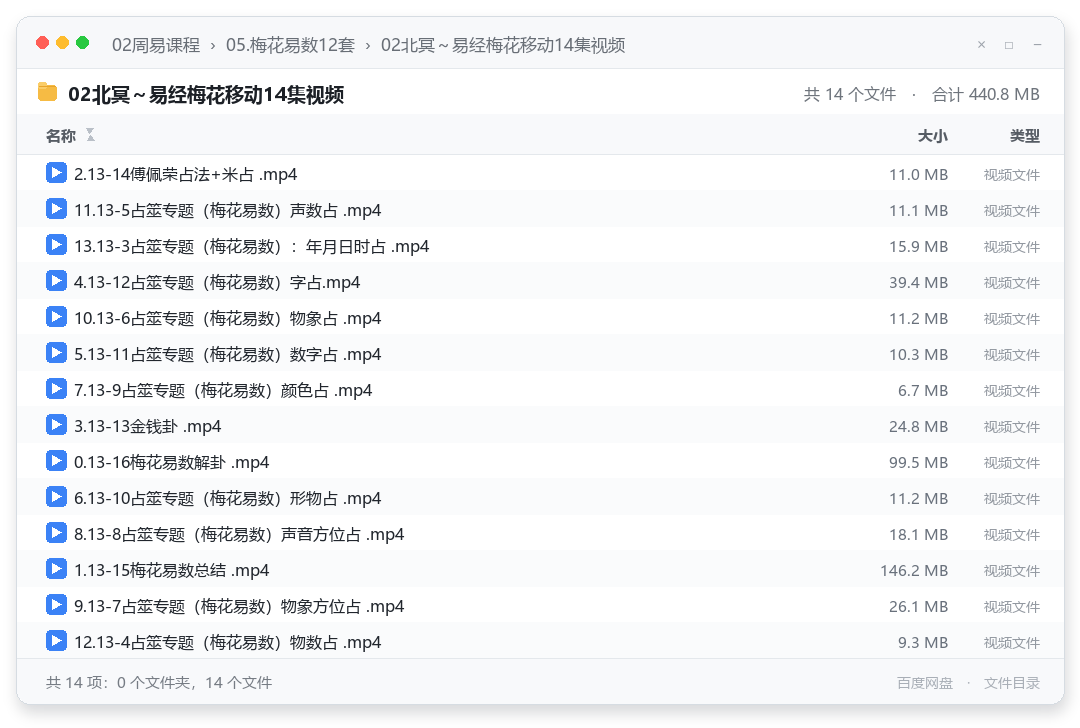
Task: Click the 146.2 MB size value
Action: point(914,570)
